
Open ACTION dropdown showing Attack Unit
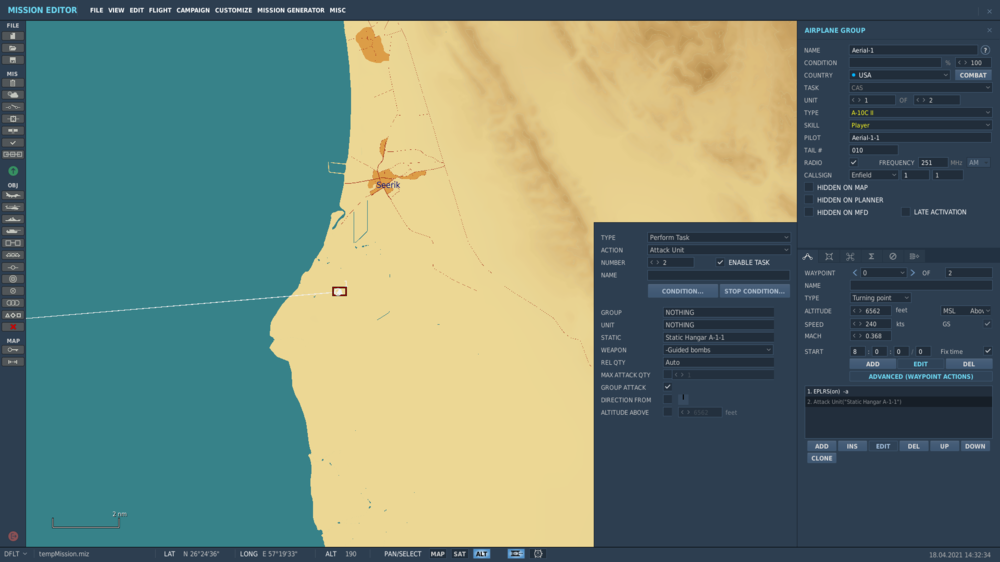pos(719,250)
